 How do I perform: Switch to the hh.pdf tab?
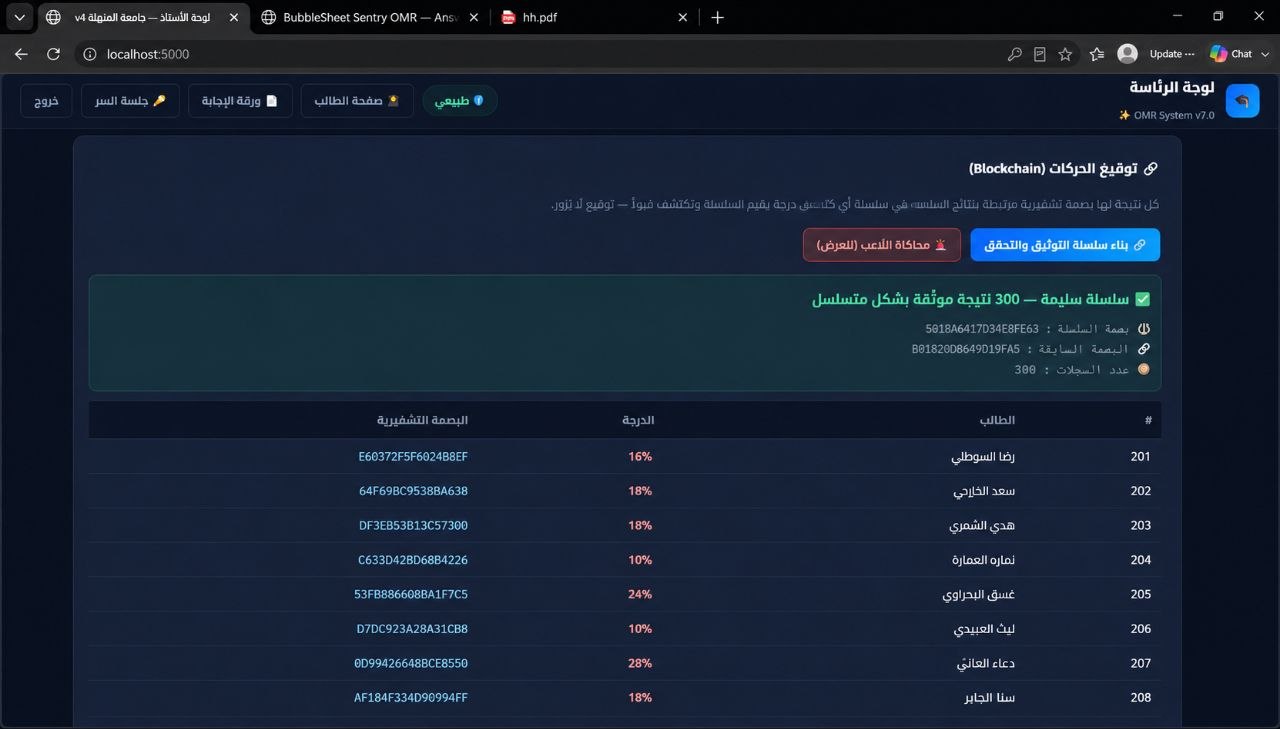(x=595, y=17)
